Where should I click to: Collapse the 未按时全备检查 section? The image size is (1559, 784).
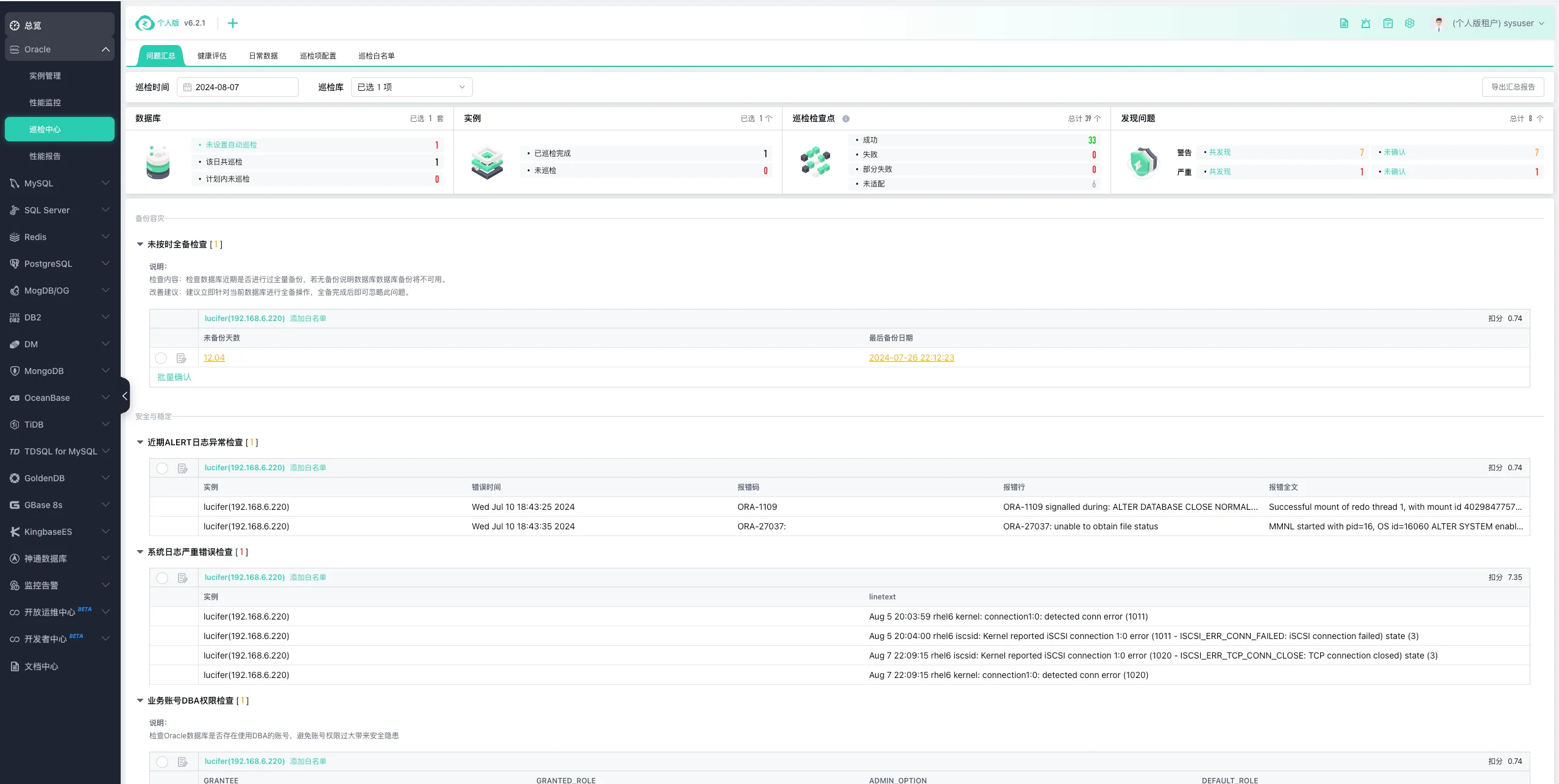140,244
